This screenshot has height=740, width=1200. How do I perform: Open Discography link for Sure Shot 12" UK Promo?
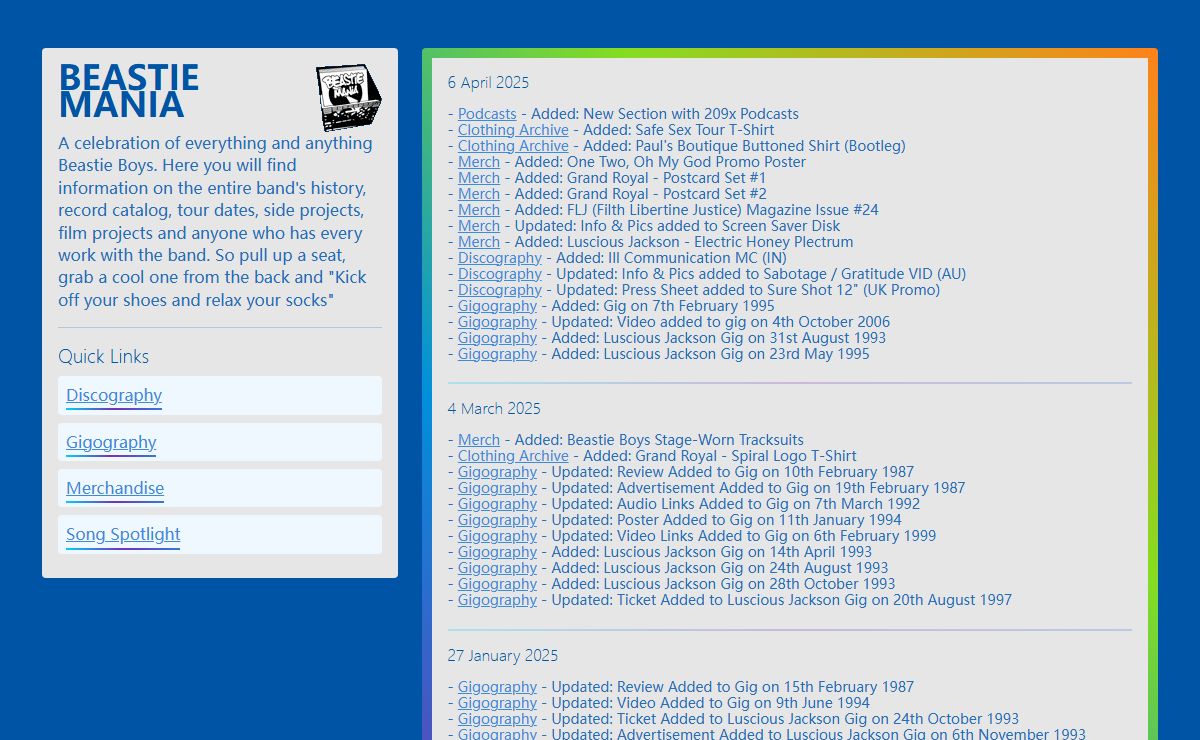500,290
